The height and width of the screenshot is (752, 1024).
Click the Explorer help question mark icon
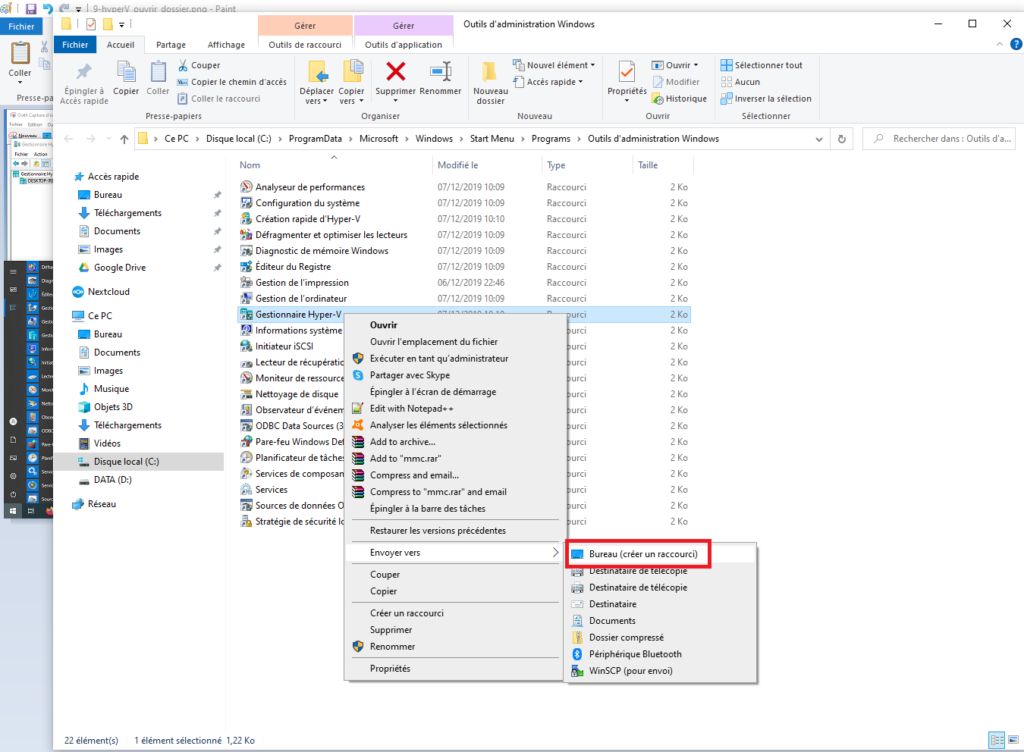pos(1016,44)
